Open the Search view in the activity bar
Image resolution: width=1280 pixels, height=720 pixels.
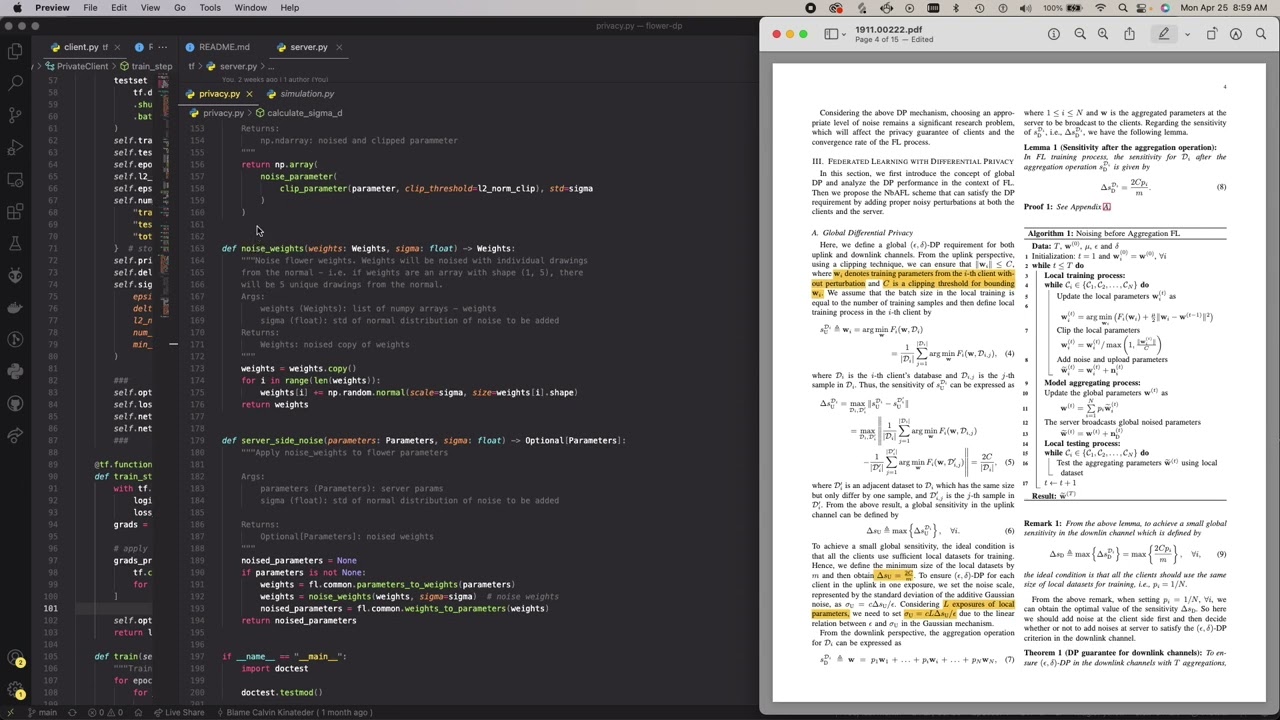(x=15, y=82)
